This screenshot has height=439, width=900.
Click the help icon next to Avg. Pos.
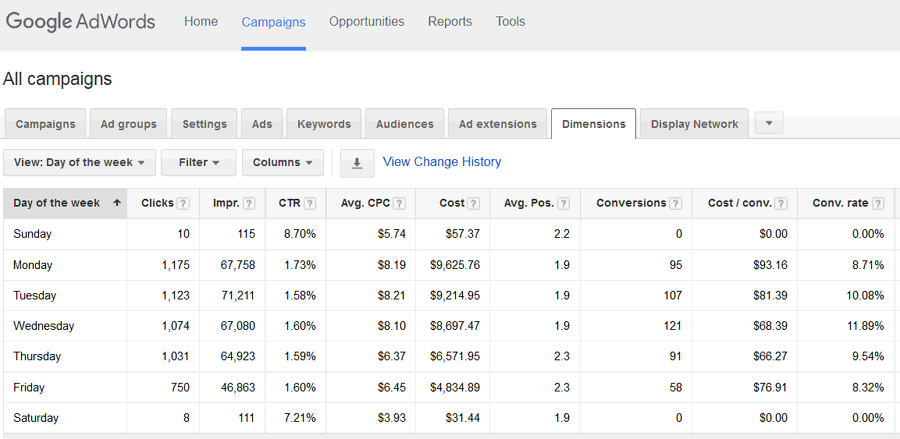(x=564, y=203)
